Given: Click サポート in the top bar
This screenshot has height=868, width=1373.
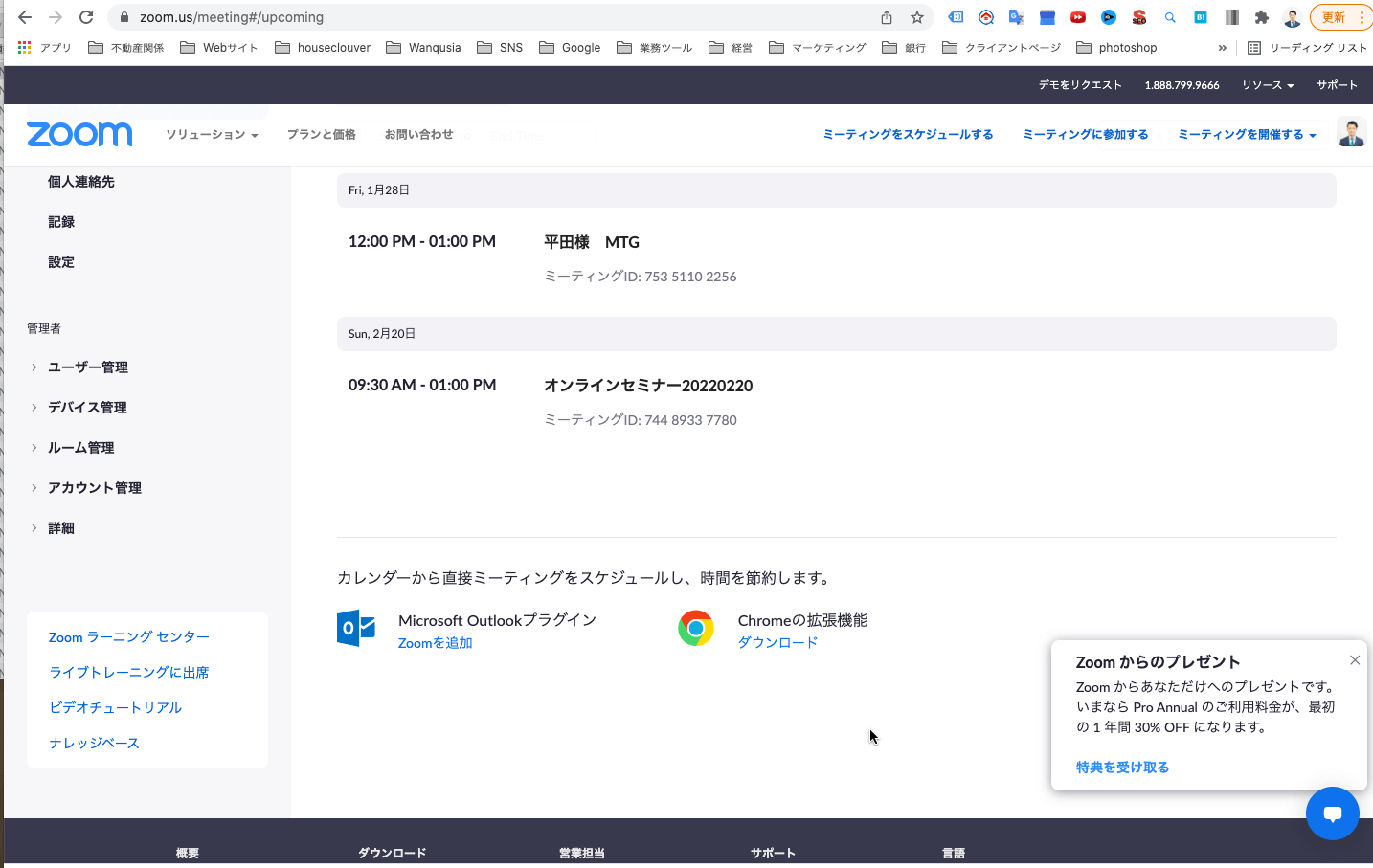Looking at the screenshot, I should (1337, 85).
